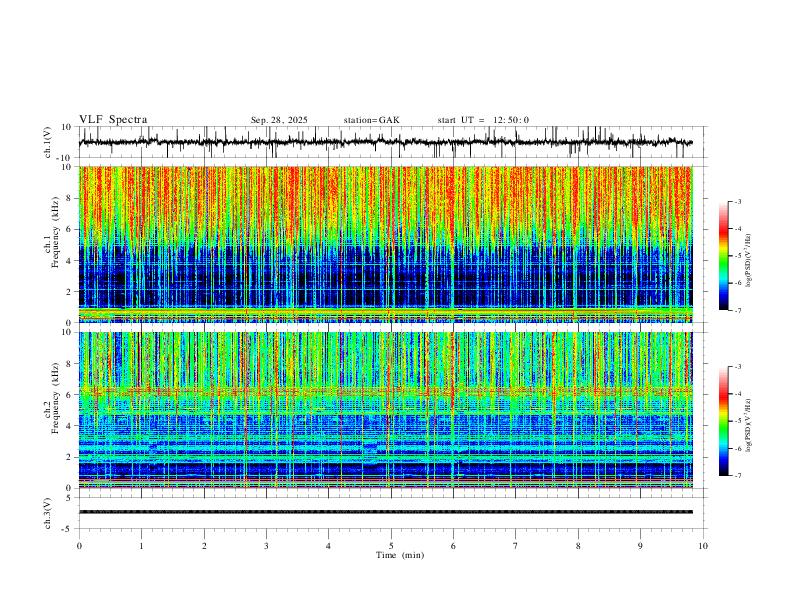Image resolution: width=792 pixels, height=612 pixels.
Task: Click the log(PSD) label beside ch.1 color bar
Action: click(749, 261)
